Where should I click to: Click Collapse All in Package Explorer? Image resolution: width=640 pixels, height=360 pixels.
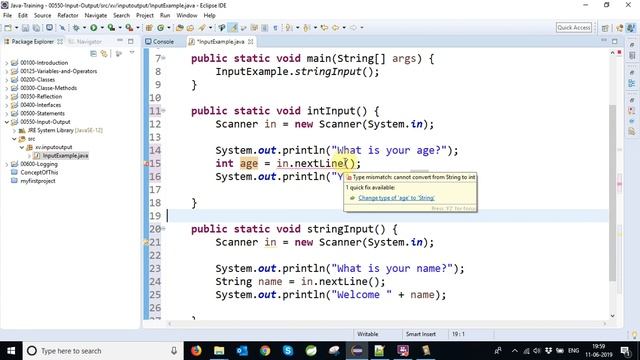click(93, 53)
